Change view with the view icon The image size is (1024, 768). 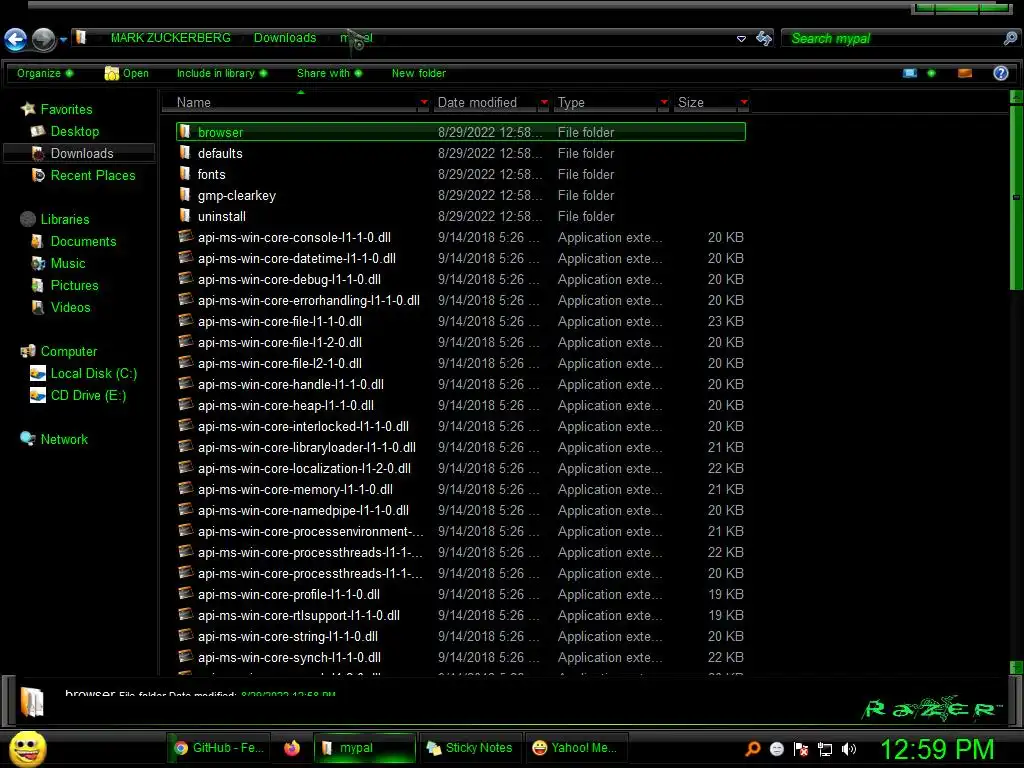[x=910, y=73]
